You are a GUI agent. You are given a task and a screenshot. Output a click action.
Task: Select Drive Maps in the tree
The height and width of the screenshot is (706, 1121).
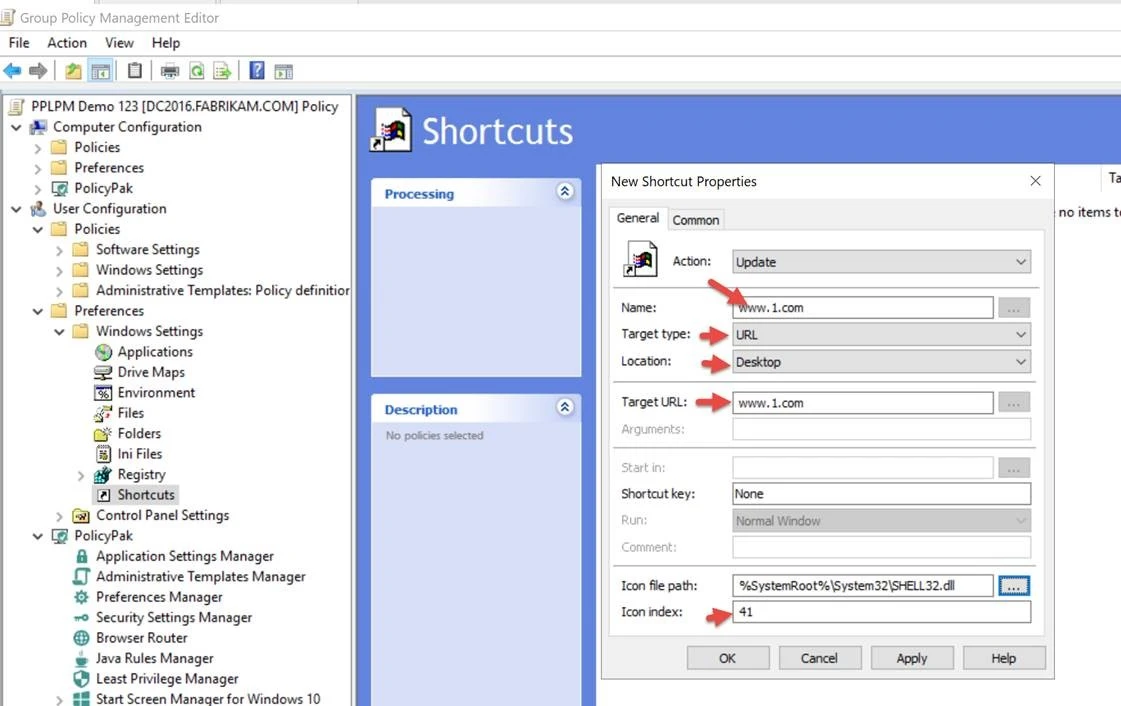(150, 372)
